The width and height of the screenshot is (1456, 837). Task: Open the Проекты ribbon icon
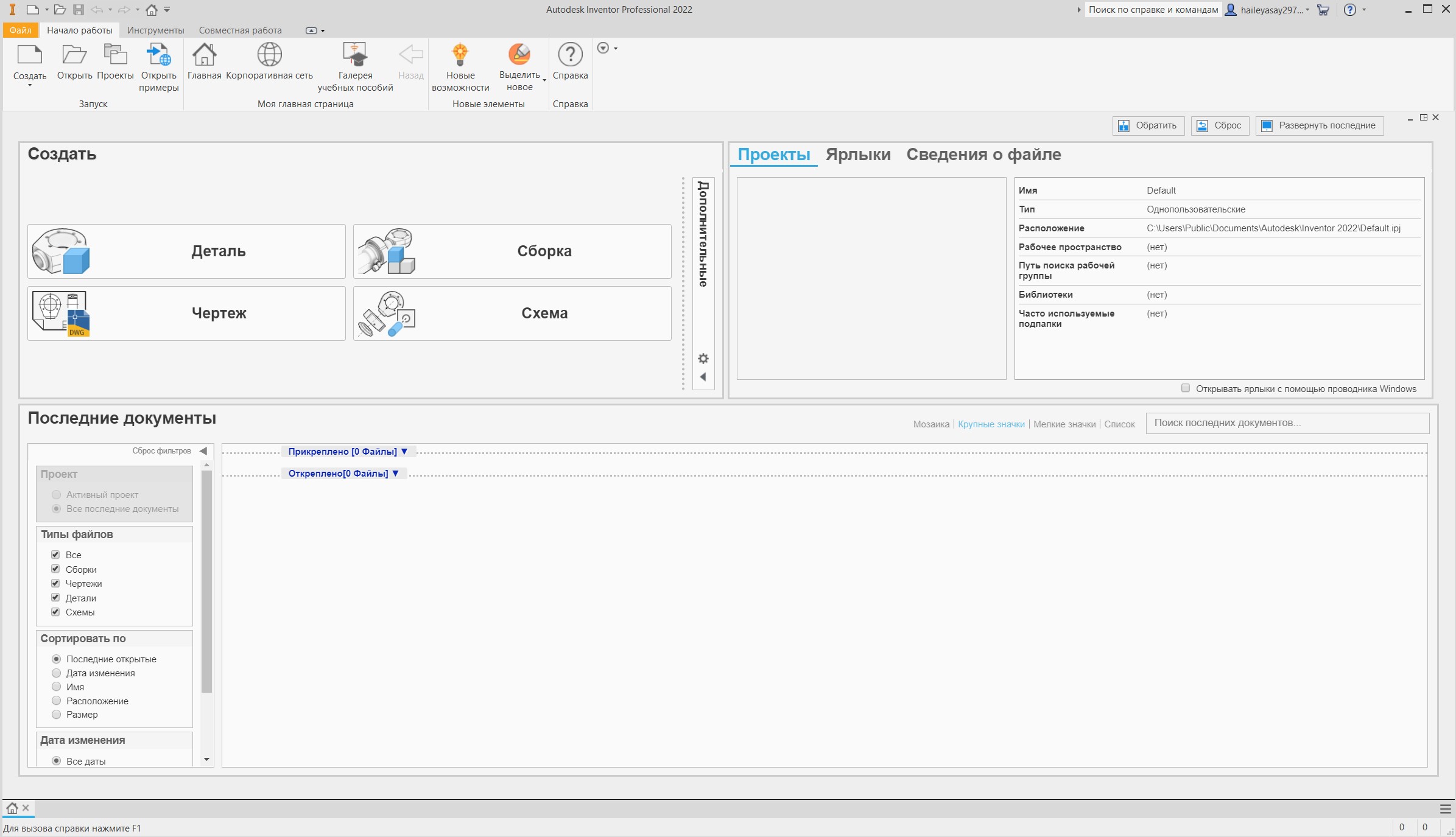point(115,55)
